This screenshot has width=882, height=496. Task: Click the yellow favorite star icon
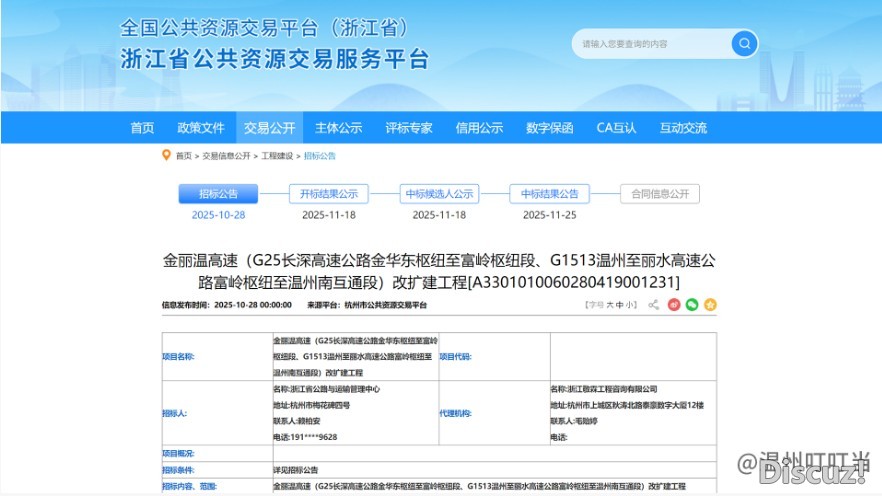click(x=710, y=305)
